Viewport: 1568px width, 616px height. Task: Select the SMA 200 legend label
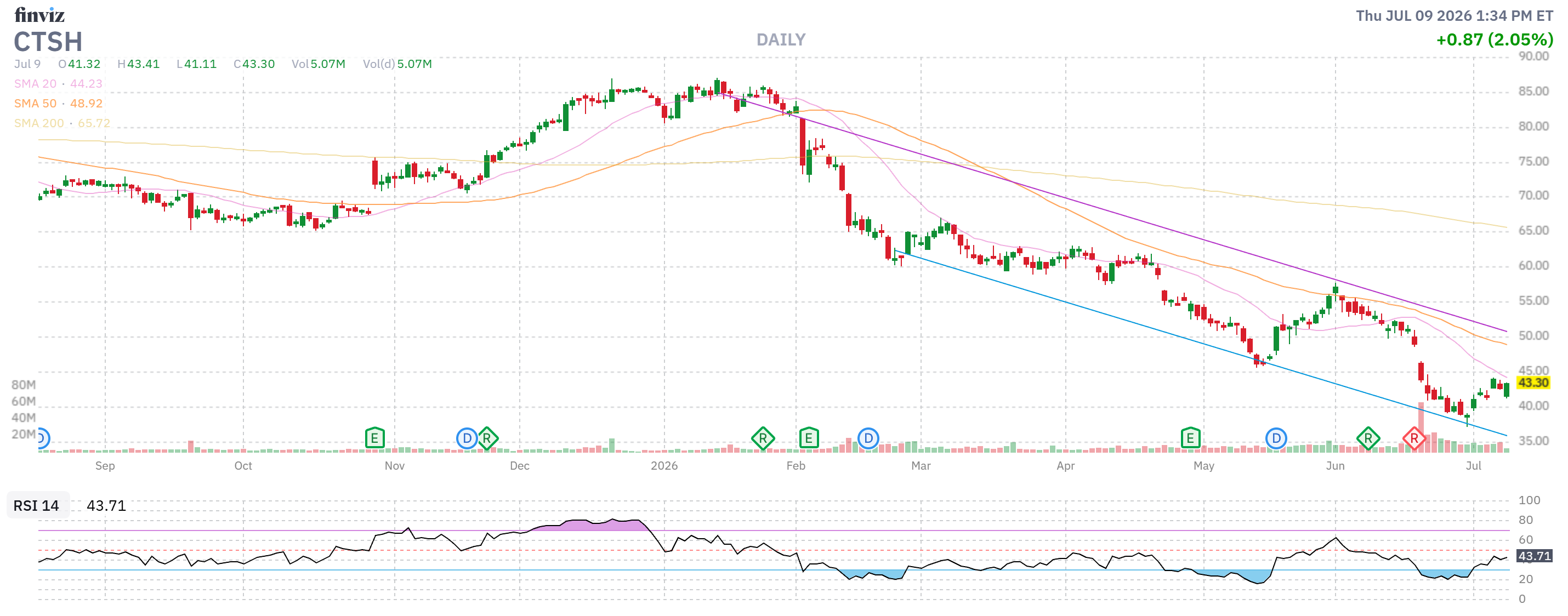39,123
